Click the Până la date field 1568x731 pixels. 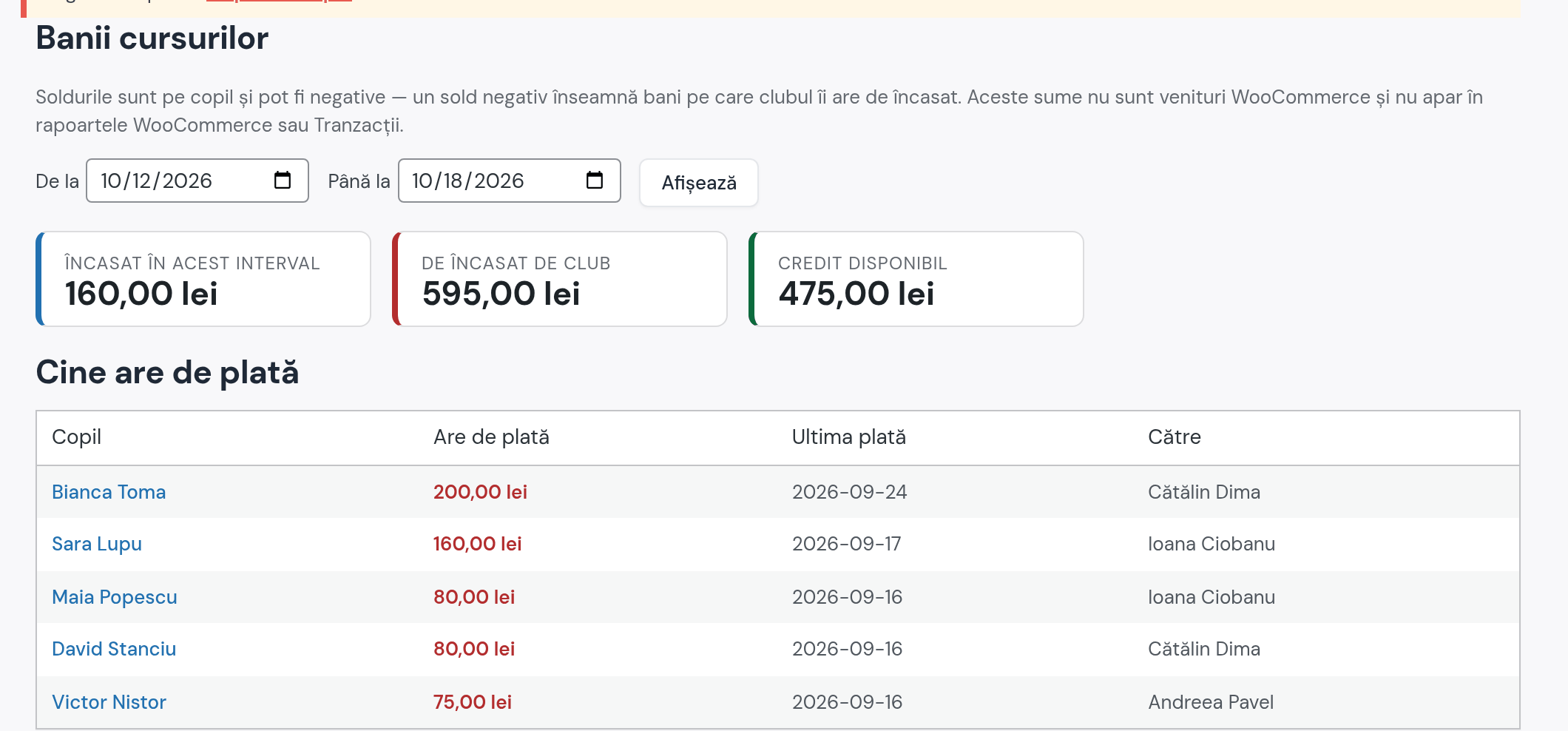(x=510, y=181)
